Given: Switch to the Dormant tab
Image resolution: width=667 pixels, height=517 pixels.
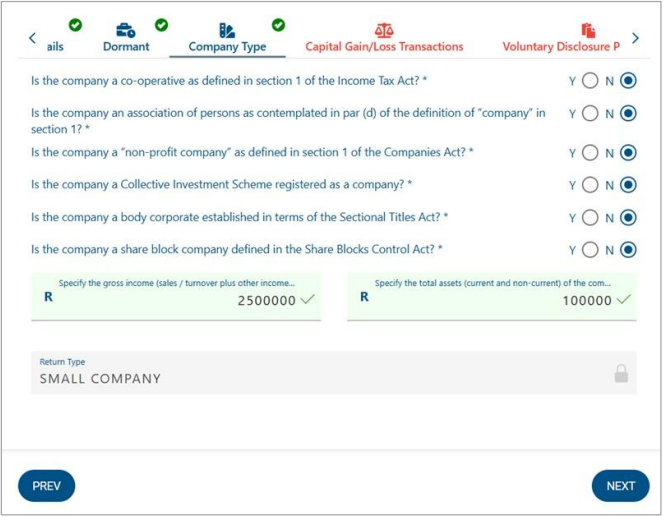Looking at the screenshot, I should (126, 46).
